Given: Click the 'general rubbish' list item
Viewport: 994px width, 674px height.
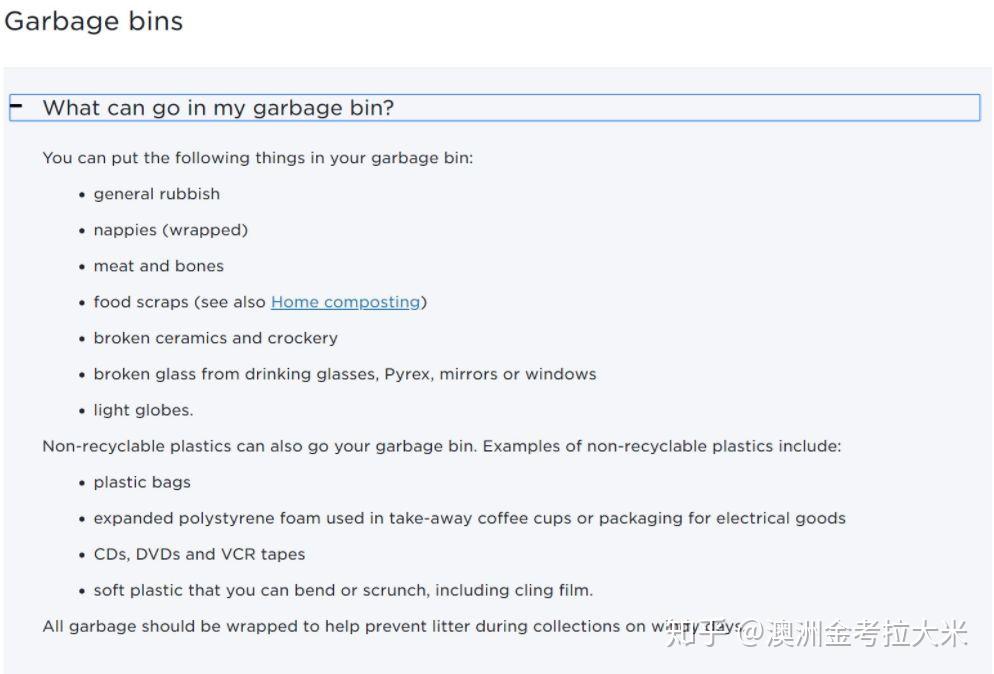Looking at the screenshot, I should 157,194.
